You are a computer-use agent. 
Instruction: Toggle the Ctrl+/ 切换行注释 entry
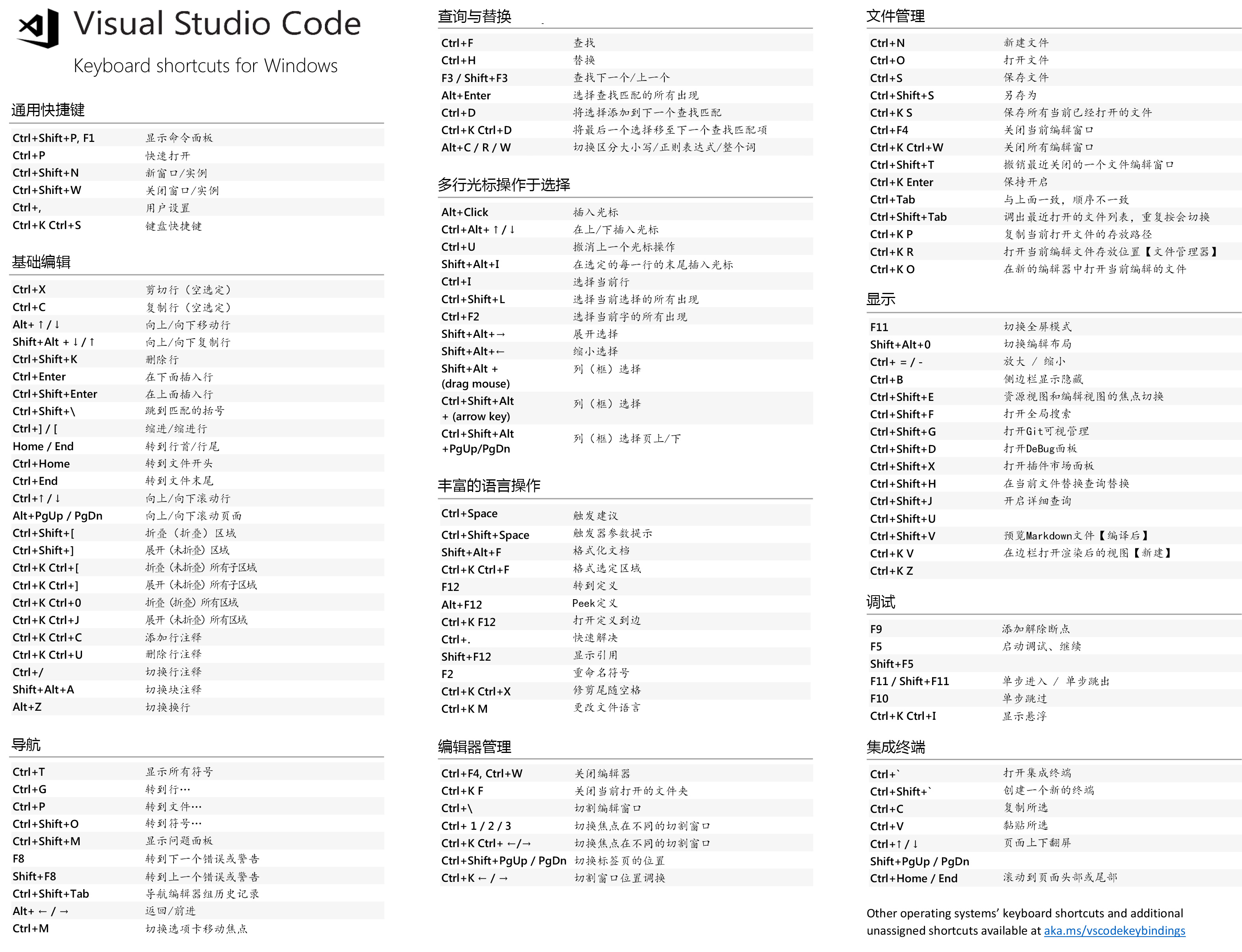click(27, 672)
